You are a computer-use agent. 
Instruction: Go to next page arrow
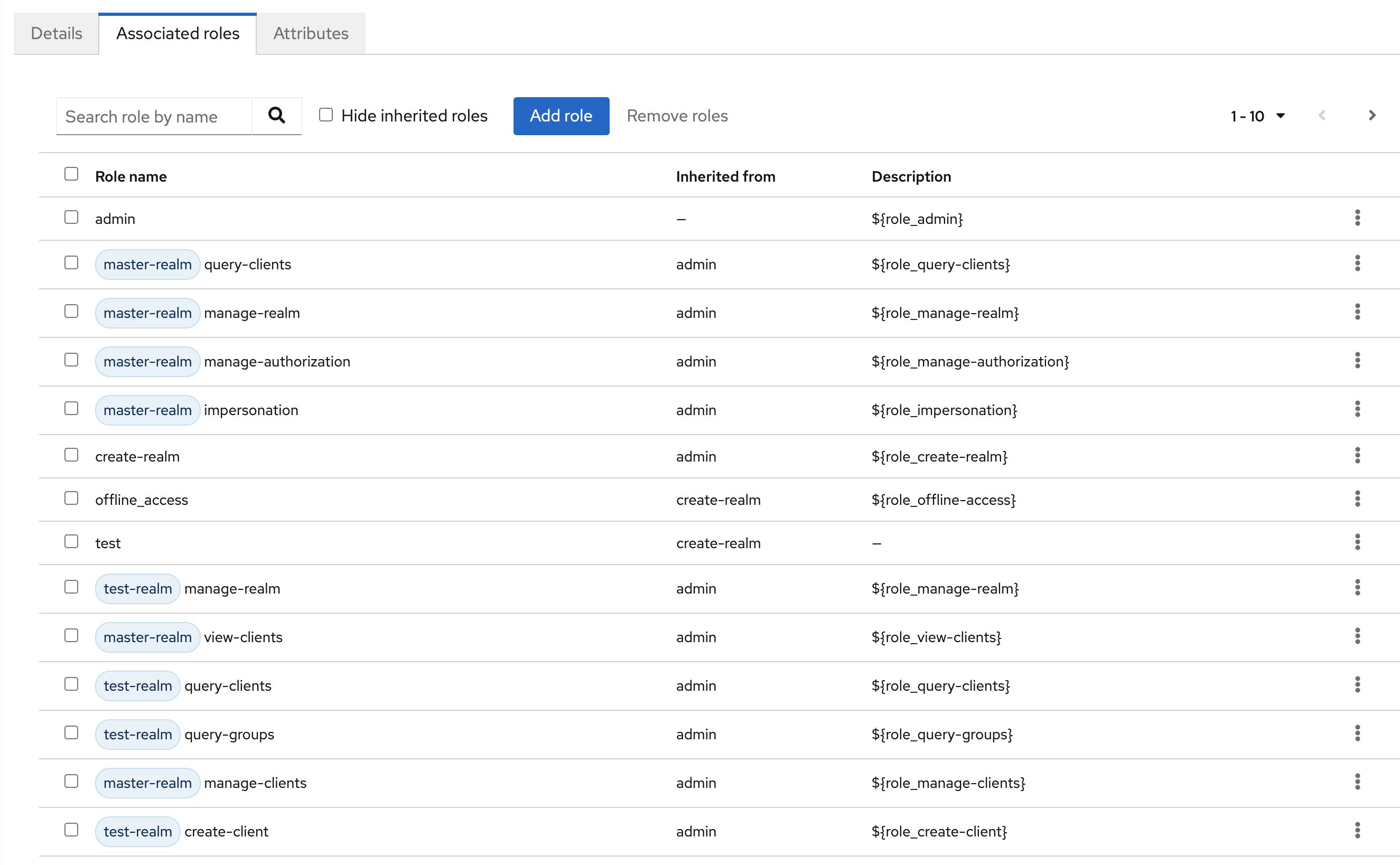(x=1371, y=116)
